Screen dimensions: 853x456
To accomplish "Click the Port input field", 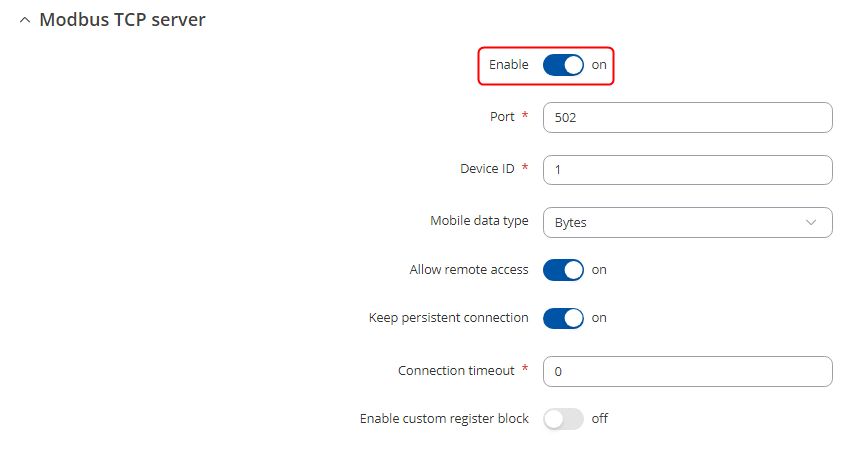I will [x=687, y=118].
